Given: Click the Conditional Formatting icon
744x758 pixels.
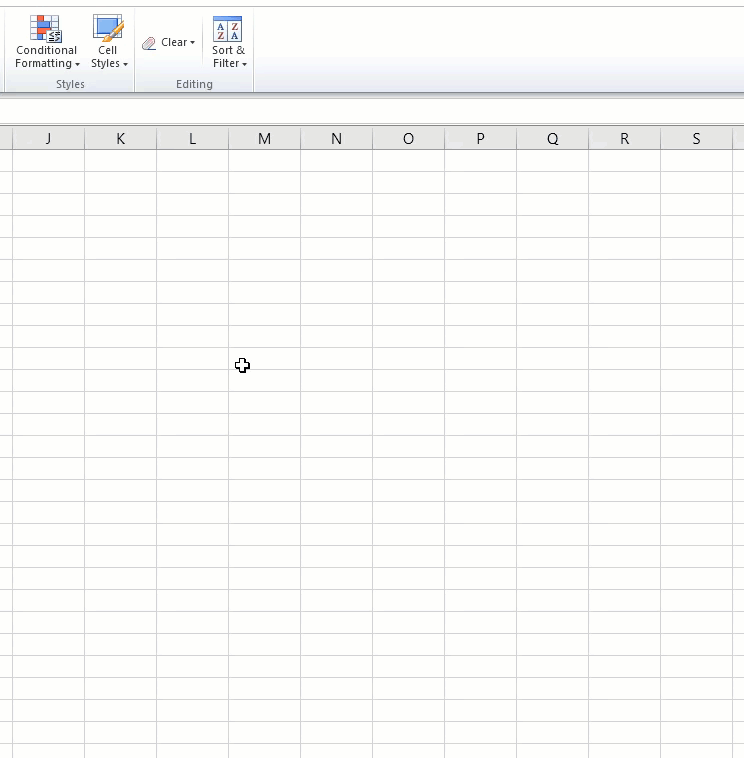Looking at the screenshot, I should coord(46,28).
